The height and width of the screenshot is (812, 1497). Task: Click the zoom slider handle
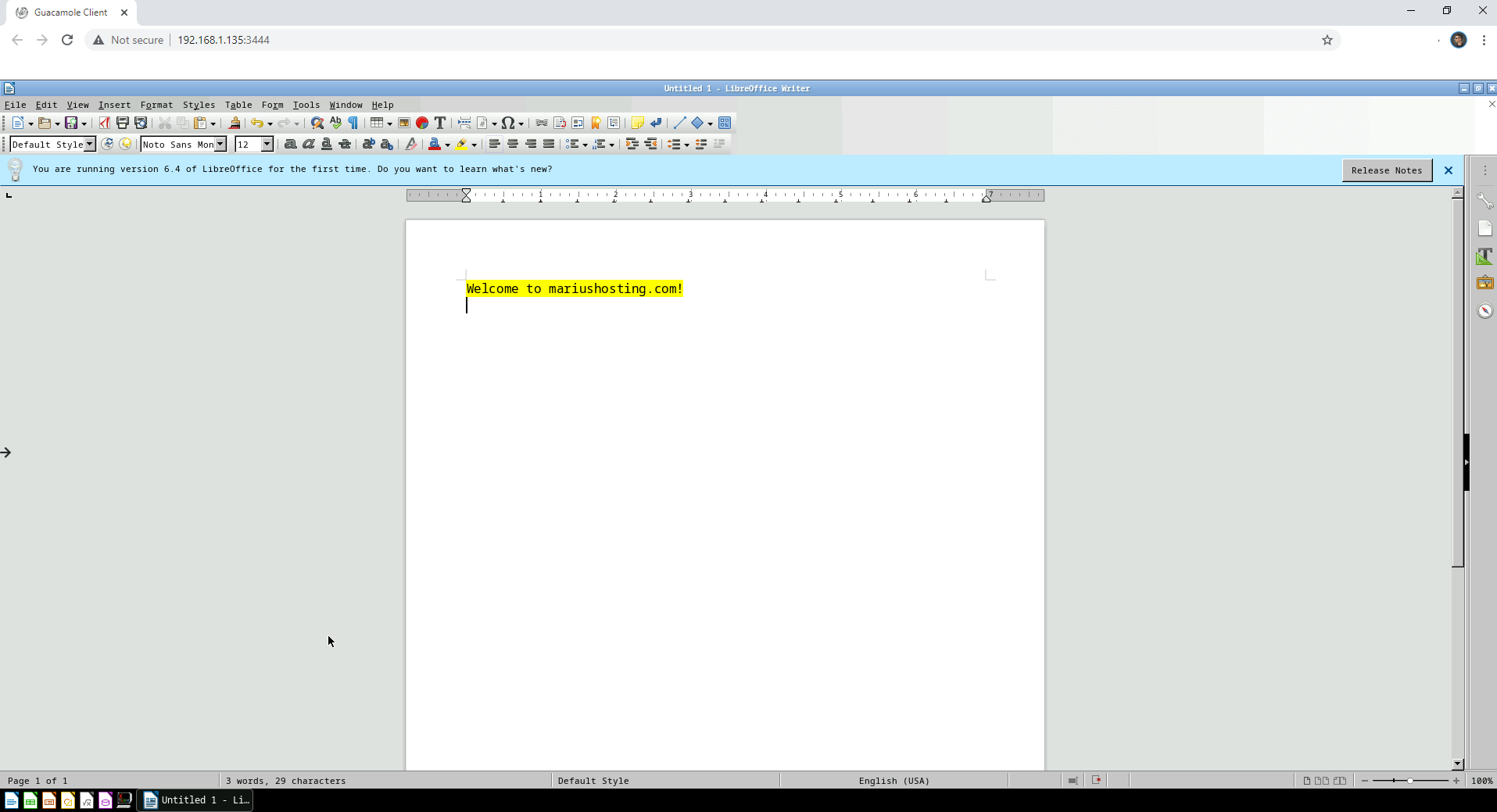pos(1410,781)
